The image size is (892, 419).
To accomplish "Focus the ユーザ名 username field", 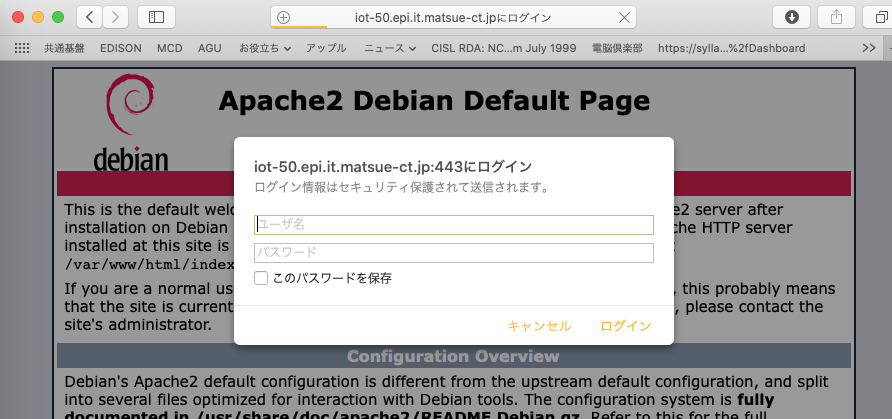I will click(454, 224).
